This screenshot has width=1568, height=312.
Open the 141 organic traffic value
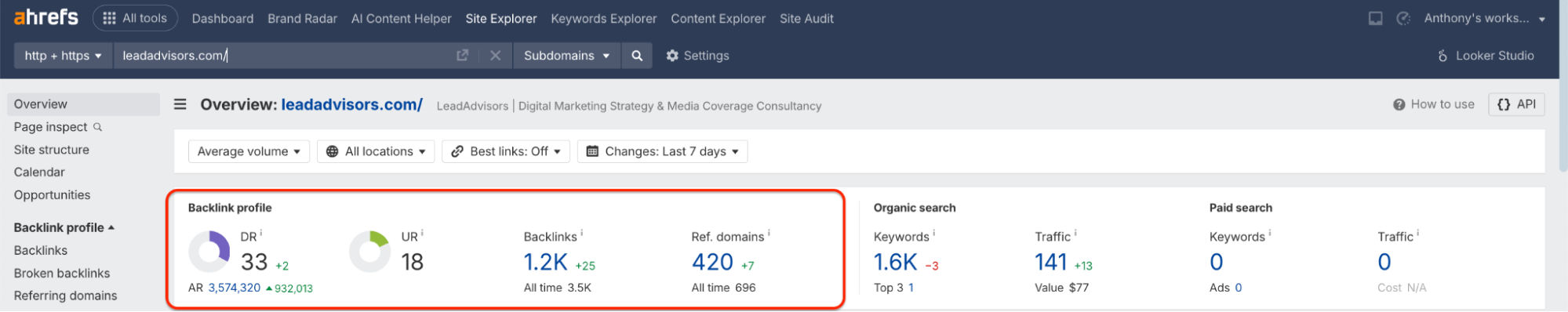tap(1051, 262)
